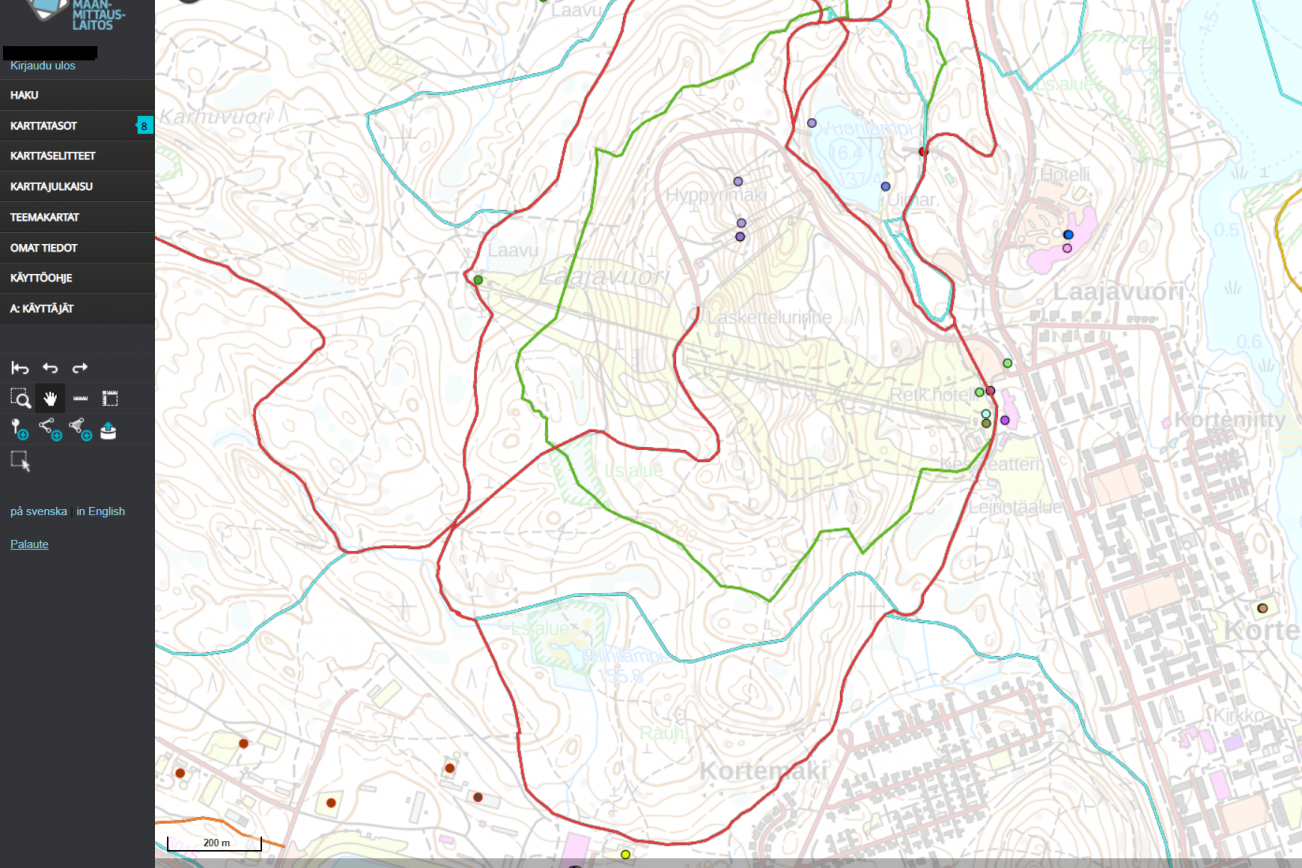The height and width of the screenshot is (868, 1302).
Task: Click the yellow marker at the map bottom
Action: [x=625, y=854]
